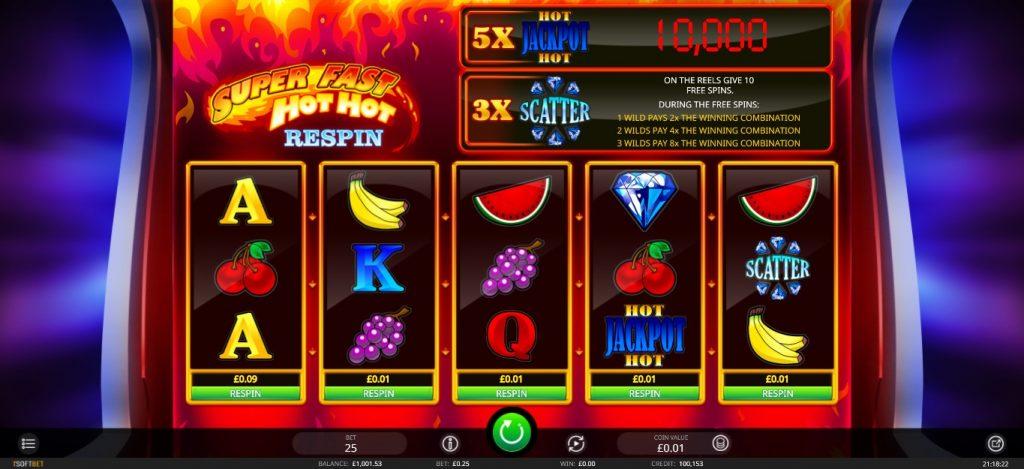
Task: Respin the first reel for £0.09
Action: click(246, 394)
